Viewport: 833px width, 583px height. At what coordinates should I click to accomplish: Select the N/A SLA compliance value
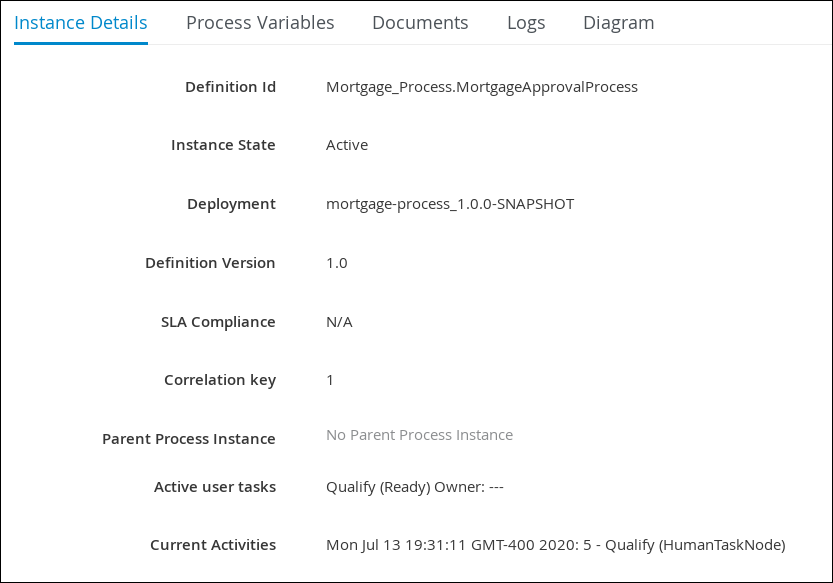339,322
